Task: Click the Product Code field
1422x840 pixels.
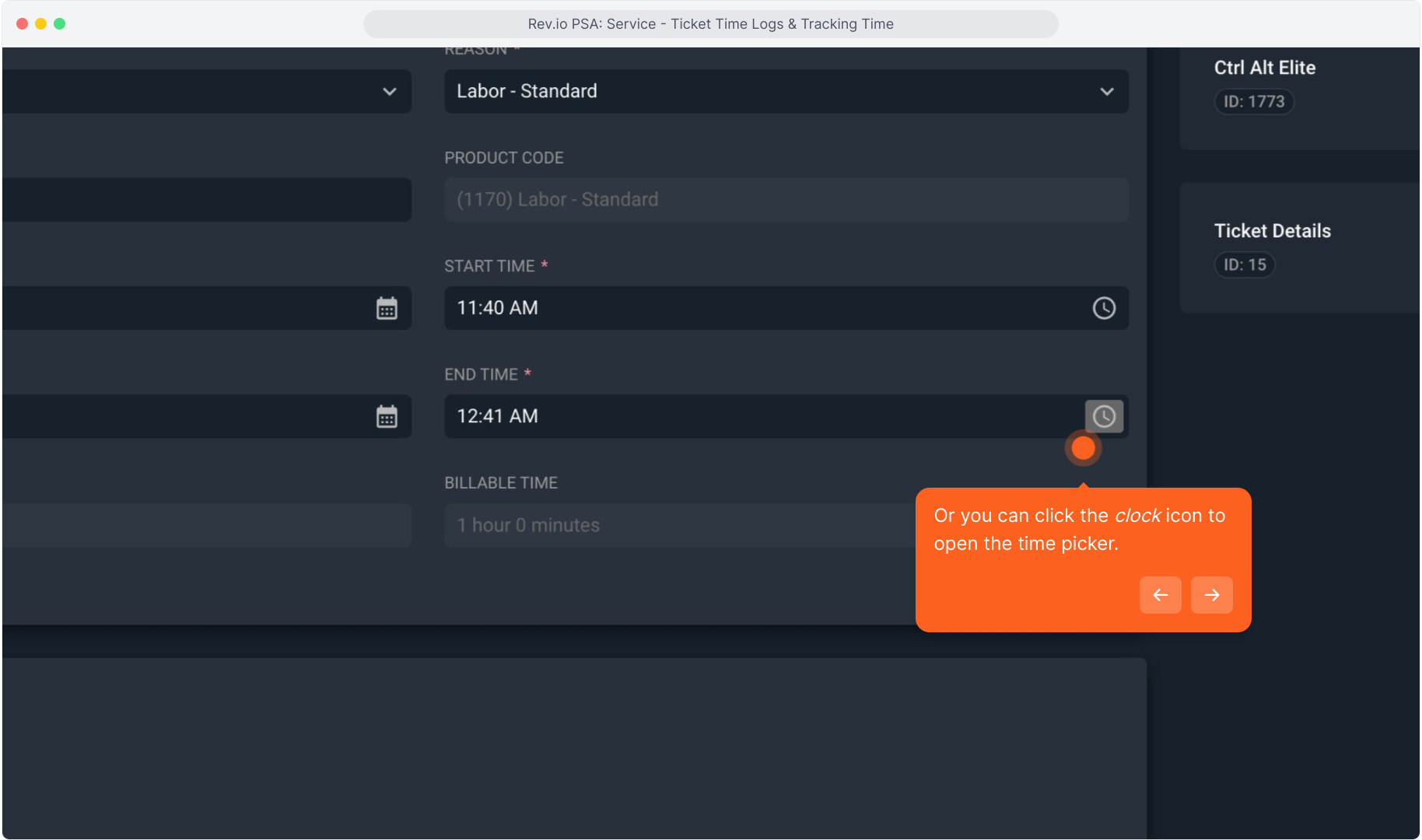Action: (786, 200)
